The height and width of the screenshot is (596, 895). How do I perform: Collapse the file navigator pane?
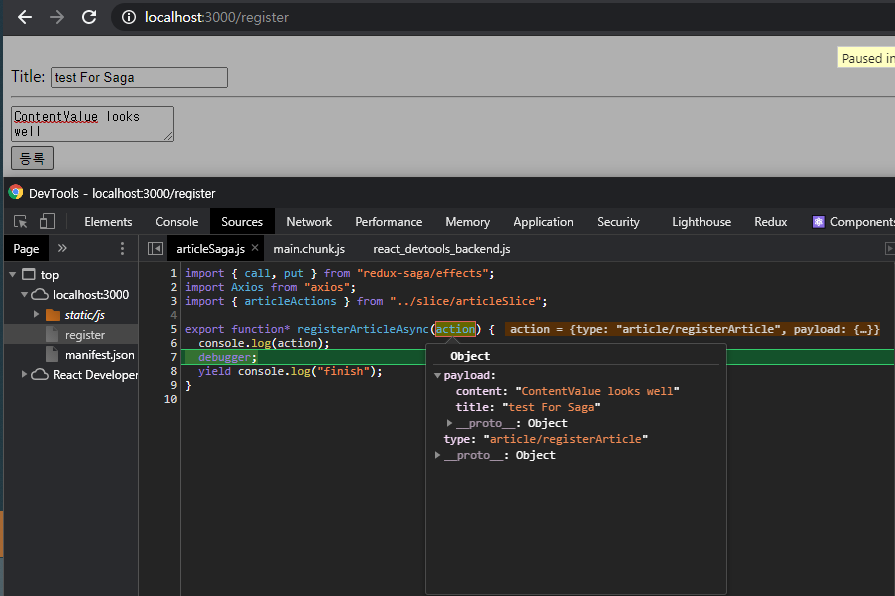(x=154, y=248)
